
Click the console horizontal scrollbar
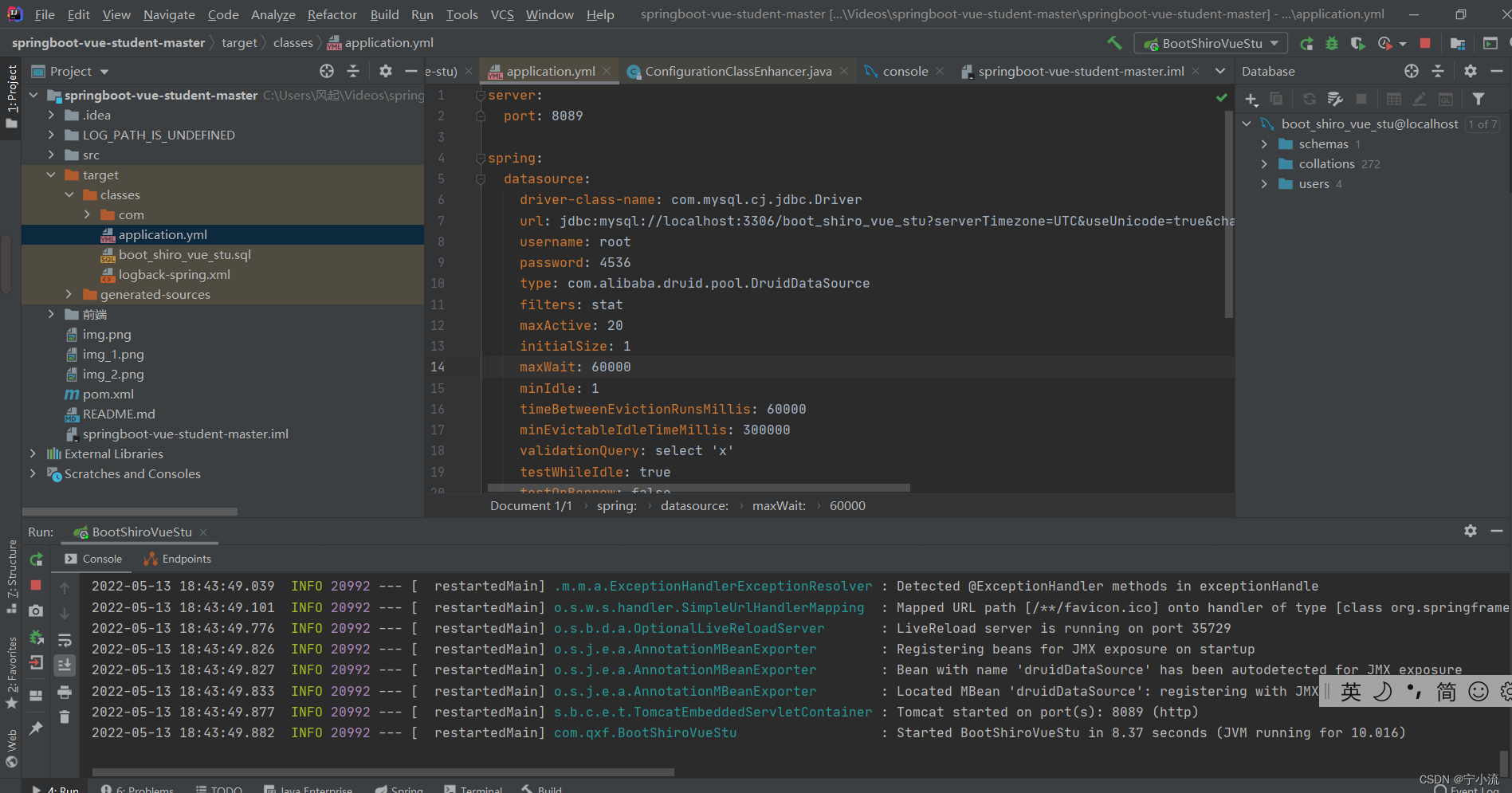tap(383, 771)
